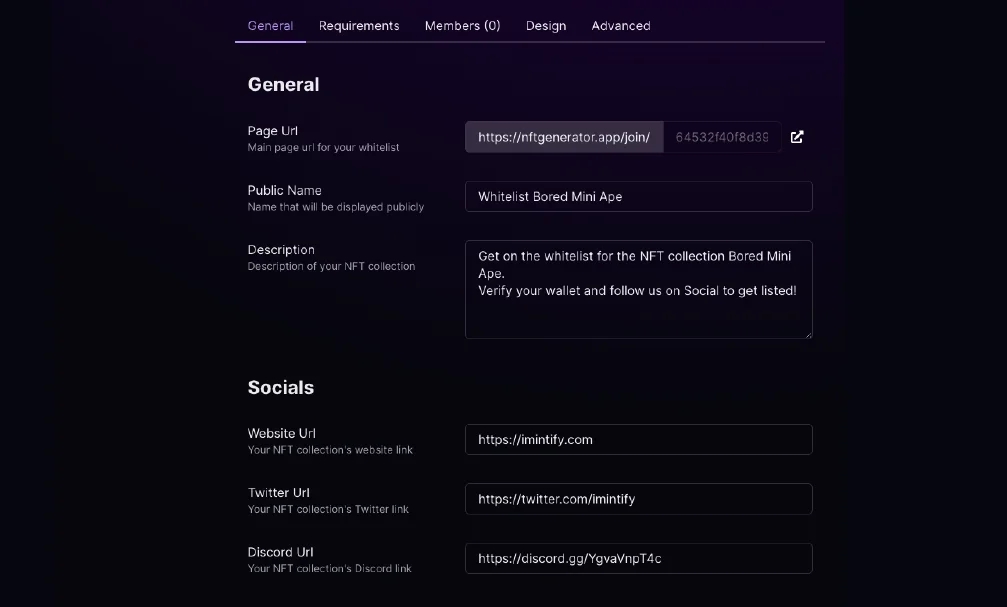Edit the Twitter Url field
The height and width of the screenshot is (607, 1007).
638,499
